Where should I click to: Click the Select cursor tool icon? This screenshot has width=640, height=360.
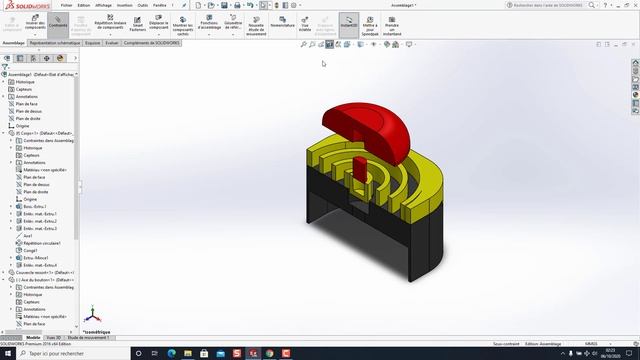tap(264, 5)
